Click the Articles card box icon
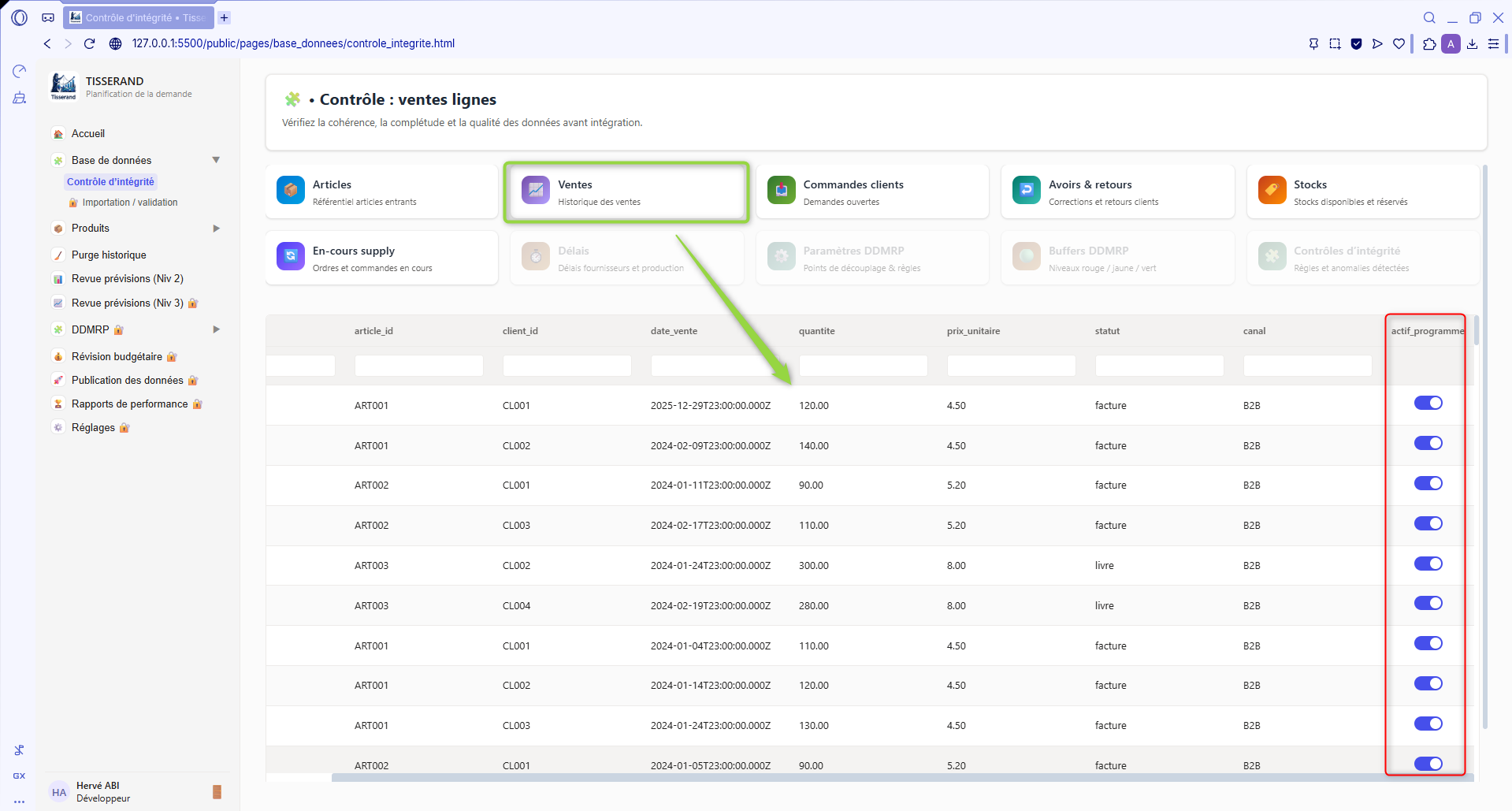The width and height of the screenshot is (1512, 811). pos(291,191)
